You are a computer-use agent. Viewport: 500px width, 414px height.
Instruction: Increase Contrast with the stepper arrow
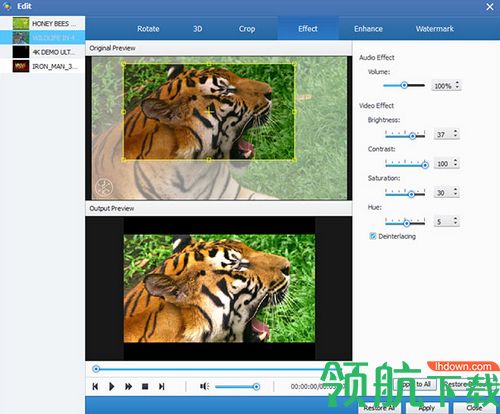[x=456, y=160]
